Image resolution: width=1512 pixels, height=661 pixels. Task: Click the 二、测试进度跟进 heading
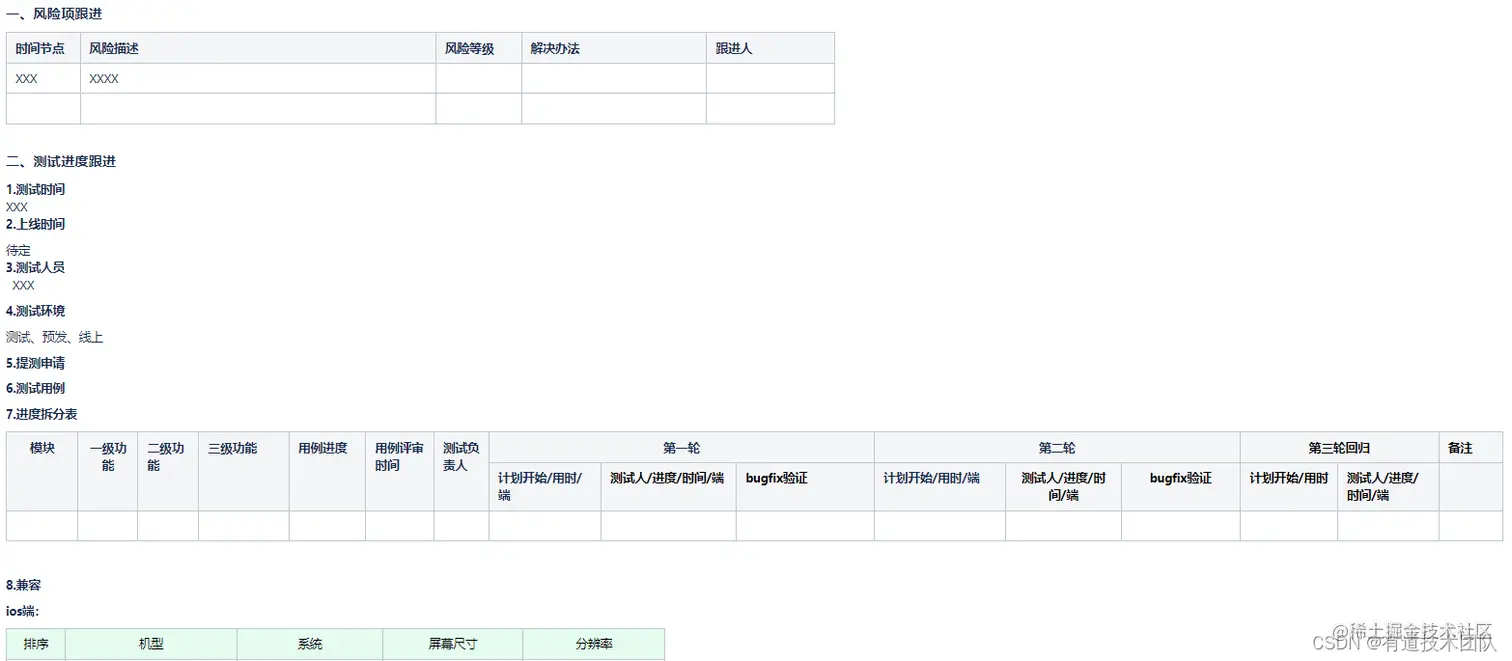pyautogui.click(x=61, y=161)
